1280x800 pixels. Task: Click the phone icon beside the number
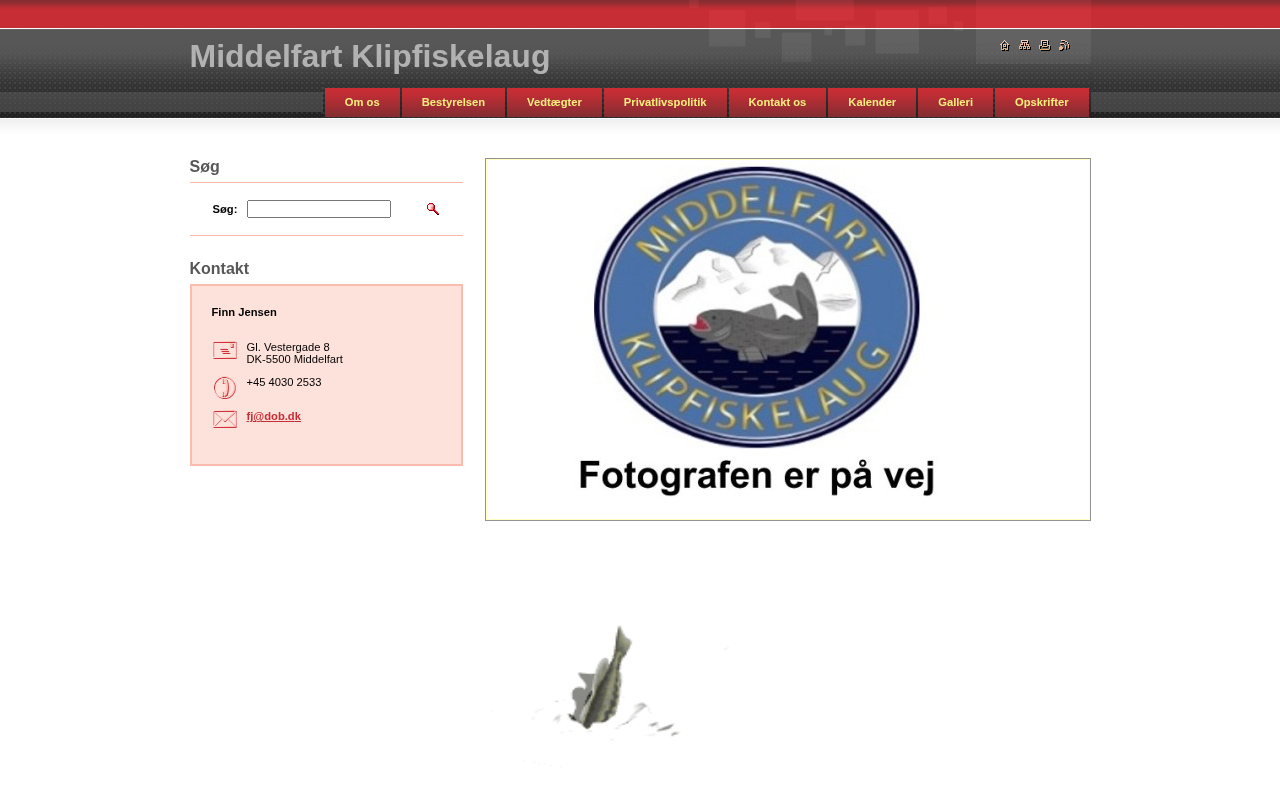pyautogui.click(x=225, y=388)
